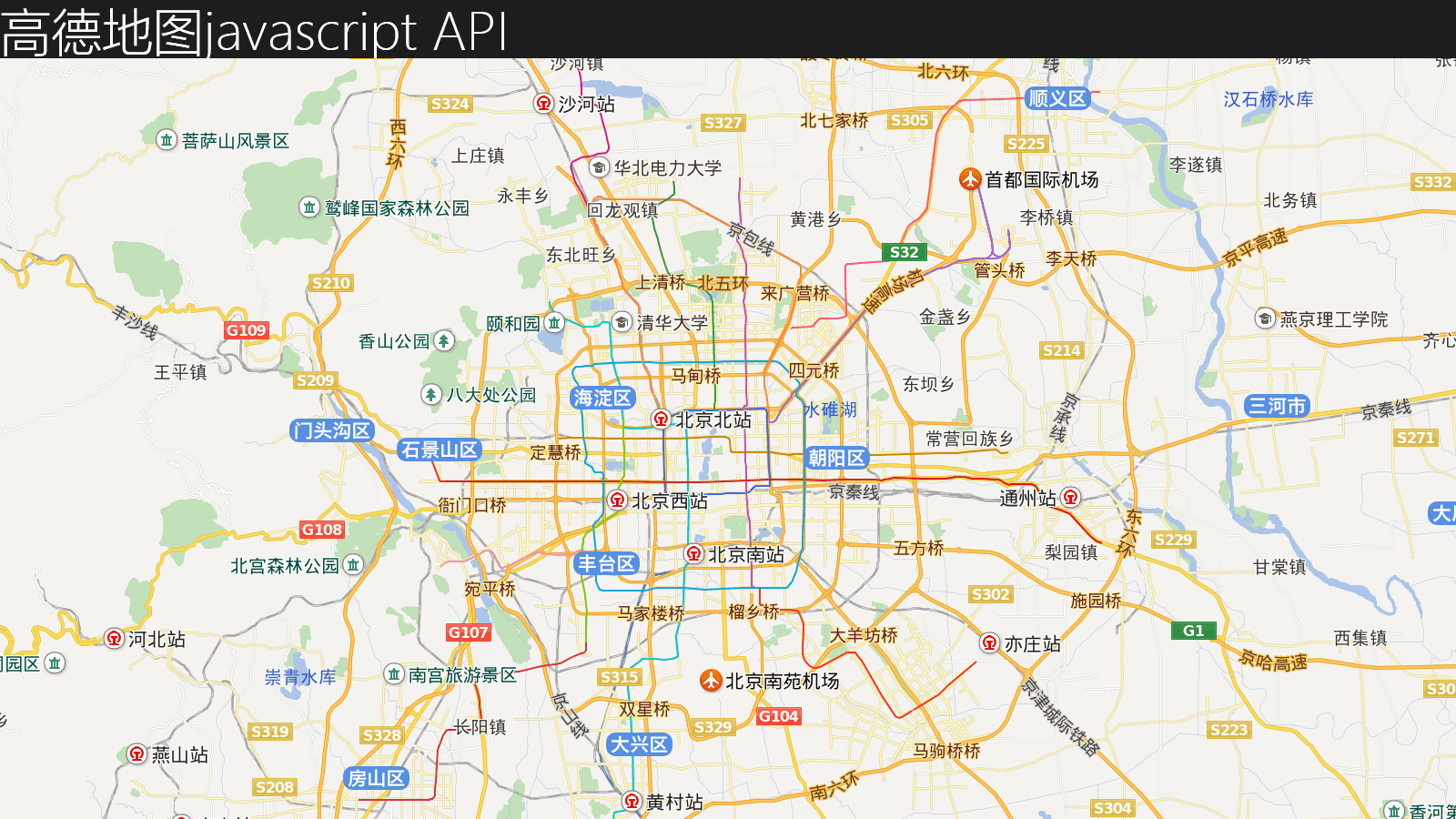Click the 清华大学 university icon
The height and width of the screenshot is (819, 1456).
click(x=622, y=322)
